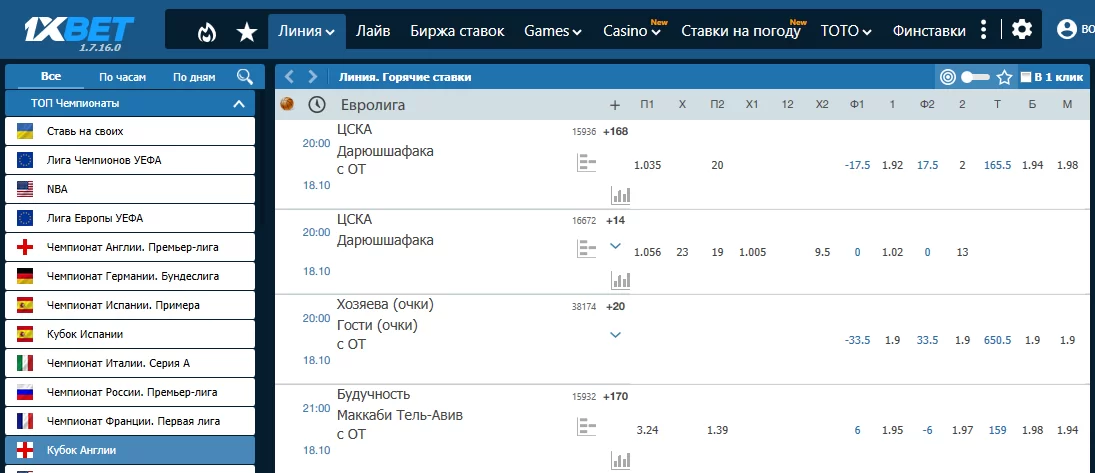Bet on odds 9.5 in second ЦСКА row
Image resolution: width=1095 pixels, height=473 pixels.
pos(822,252)
